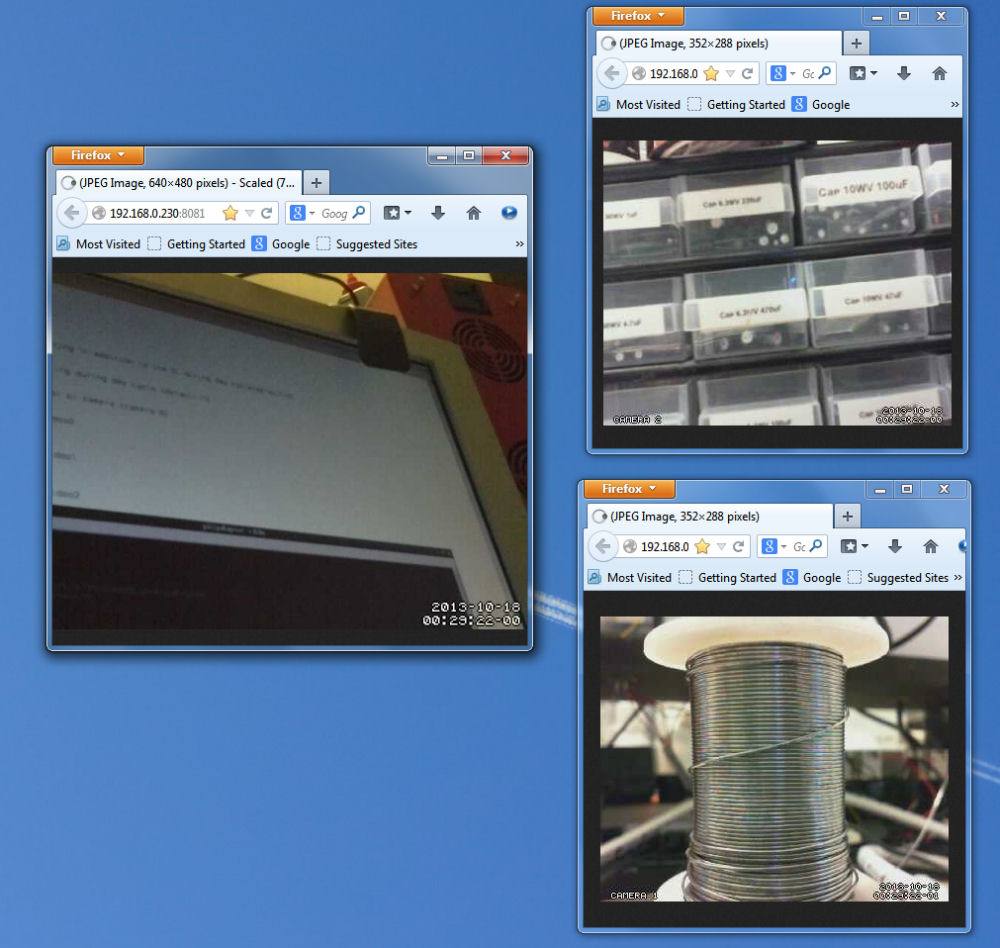1000x948 pixels.
Task: Go back in the solder spool window
Action: coord(603,547)
